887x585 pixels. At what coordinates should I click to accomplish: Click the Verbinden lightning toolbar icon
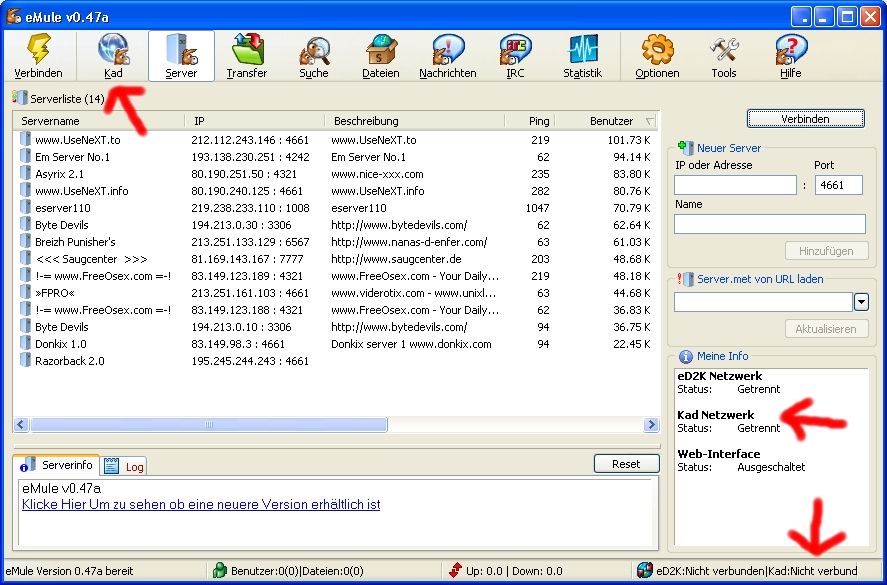tap(38, 49)
